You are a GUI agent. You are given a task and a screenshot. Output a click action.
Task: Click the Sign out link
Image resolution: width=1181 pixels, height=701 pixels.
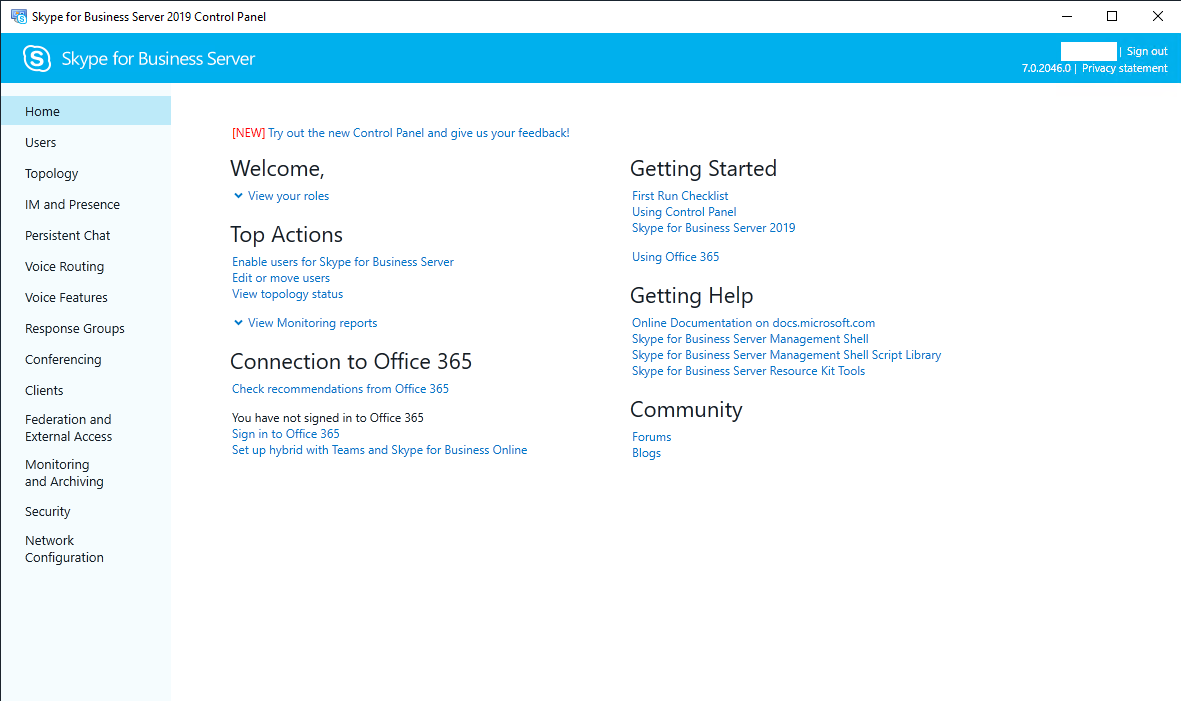tap(1147, 51)
